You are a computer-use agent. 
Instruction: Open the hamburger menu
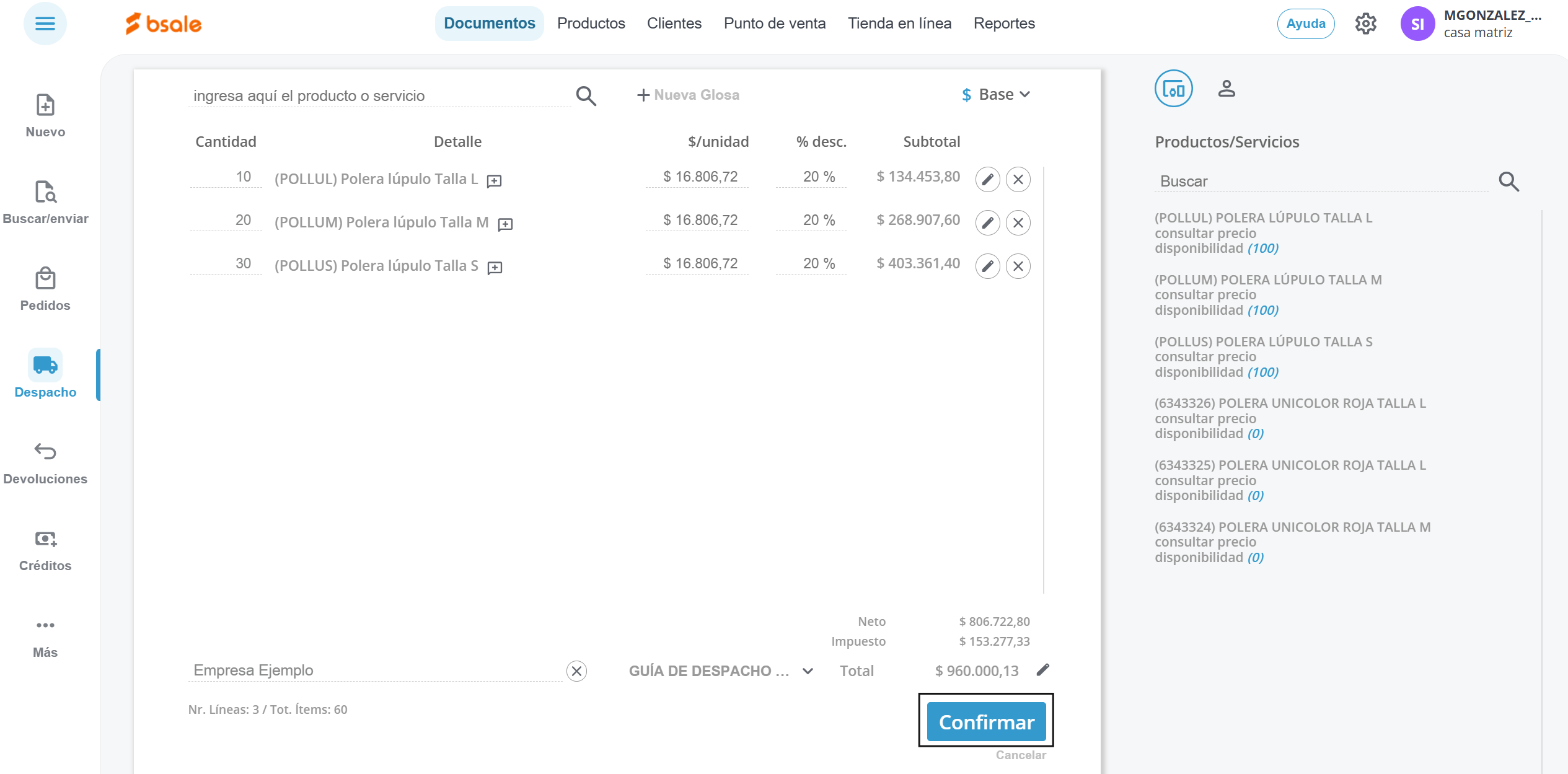pos(45,24)
